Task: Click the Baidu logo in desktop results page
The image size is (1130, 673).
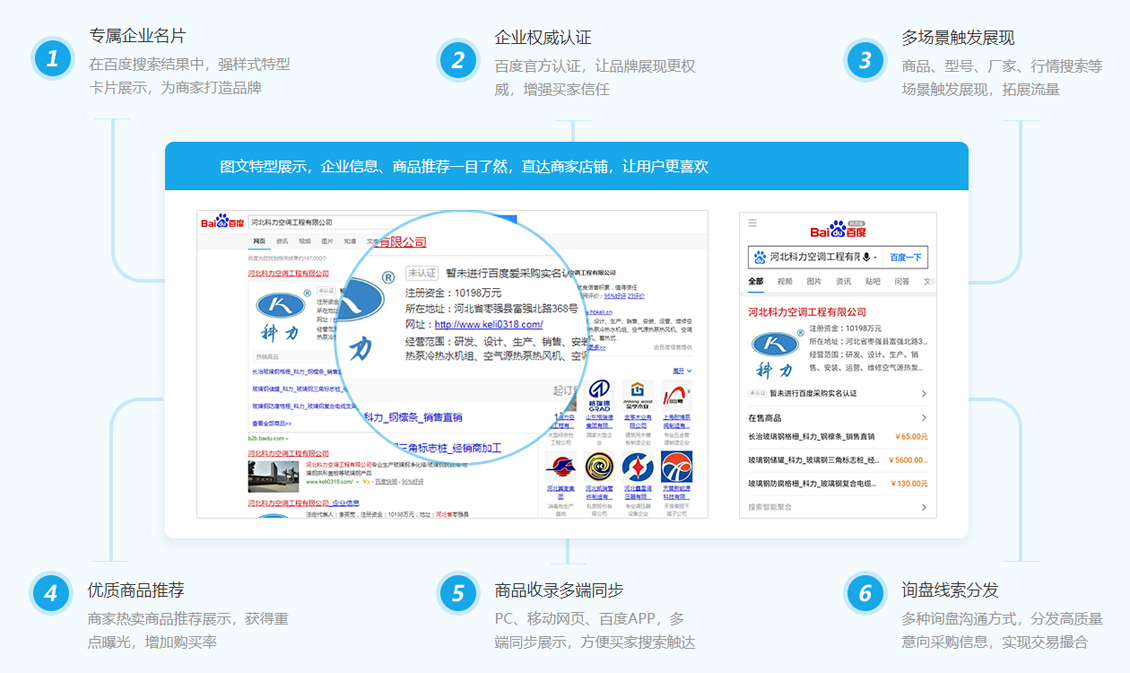Action: 222,221
